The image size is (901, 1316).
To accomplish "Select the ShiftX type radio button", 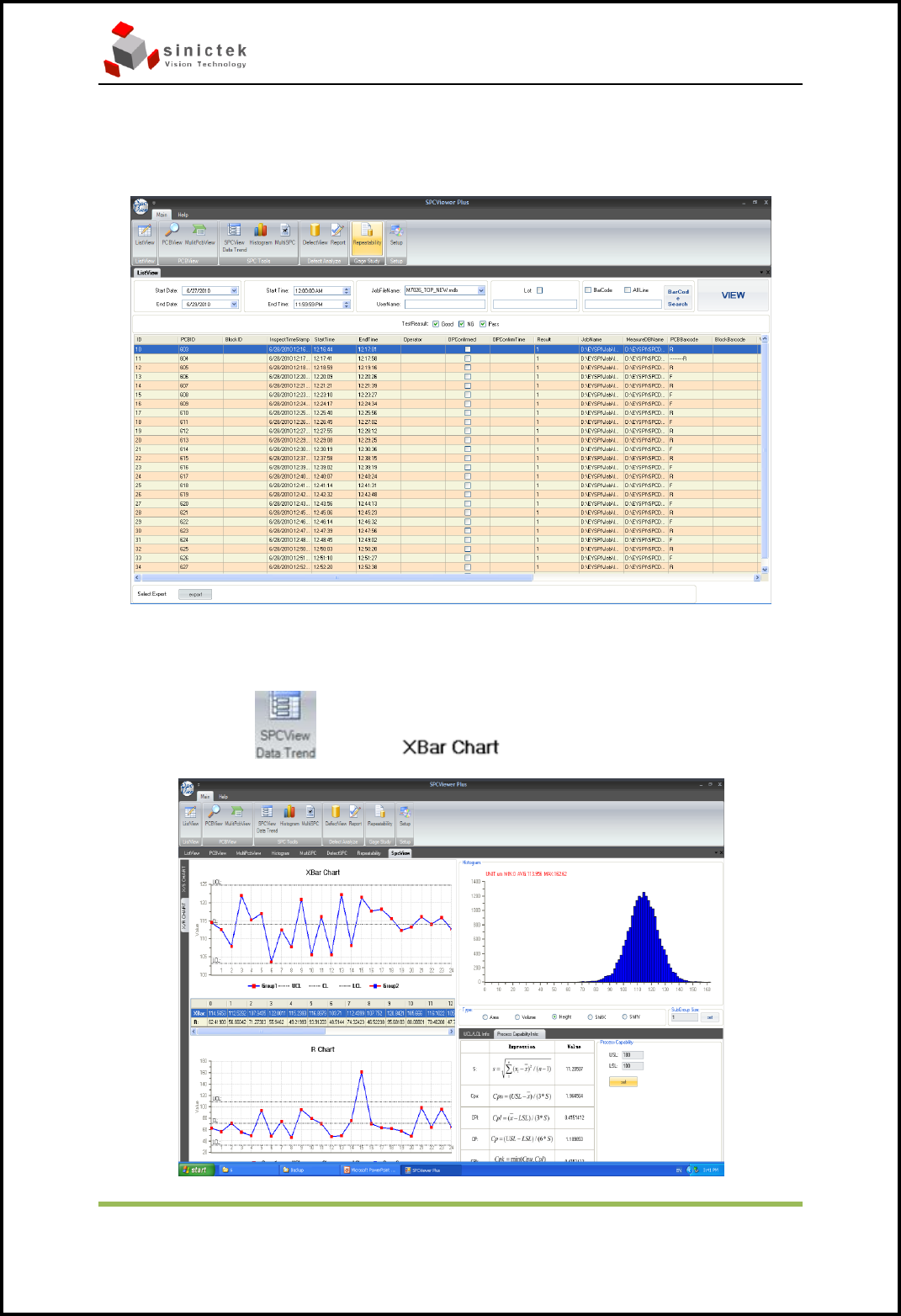I will tap(590, 1016).
